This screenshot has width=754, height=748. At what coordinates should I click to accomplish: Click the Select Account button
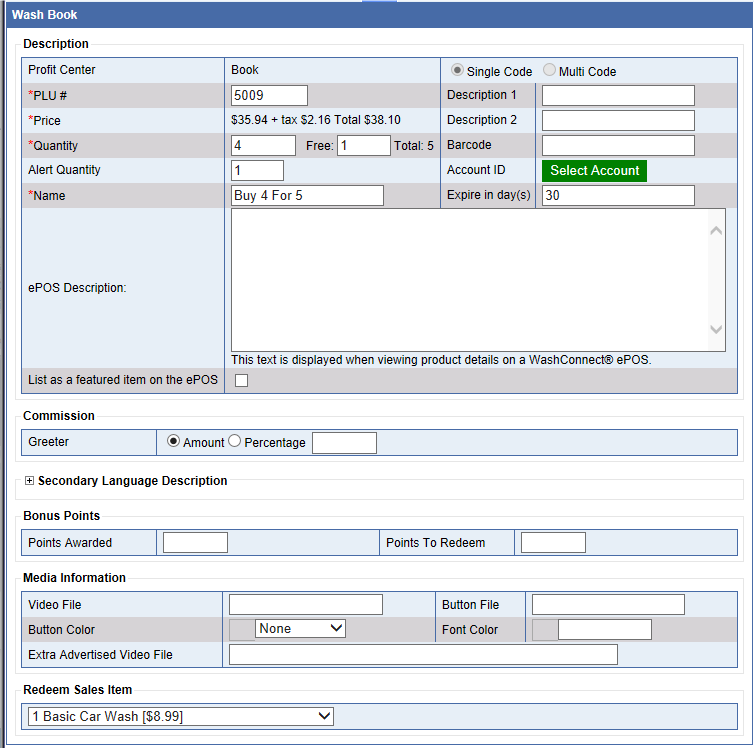click(x=594, y=170)
